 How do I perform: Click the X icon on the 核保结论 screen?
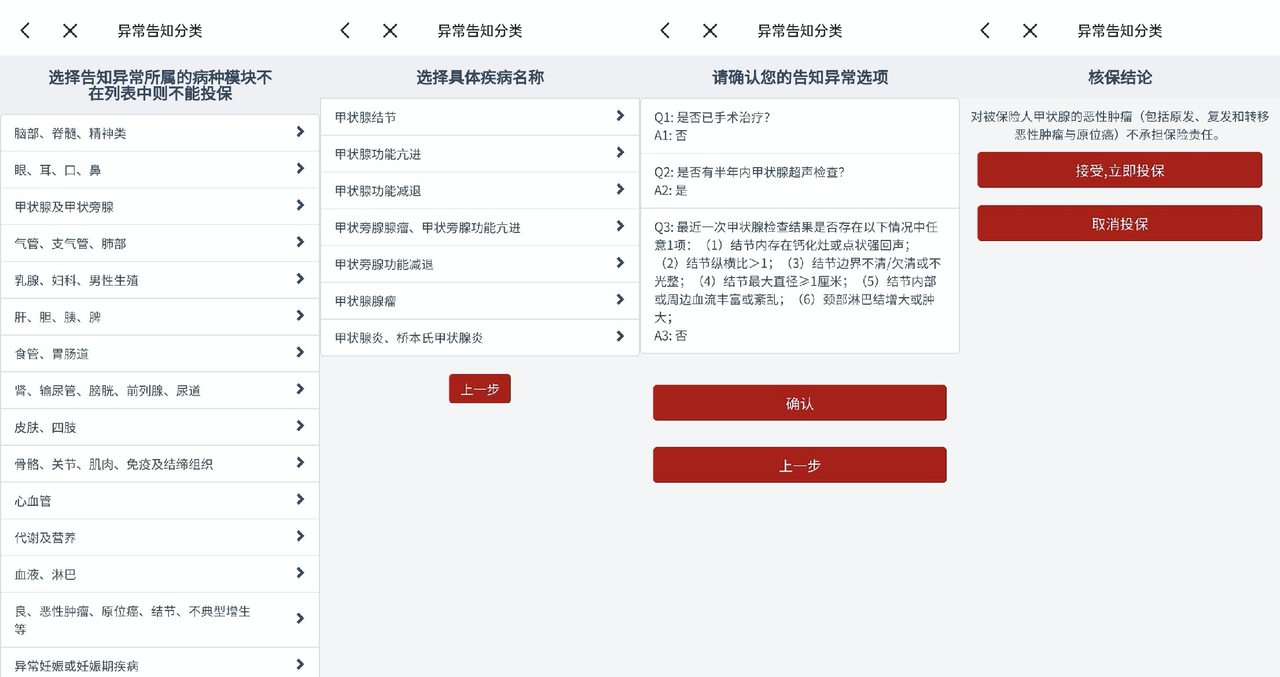pyautogui.click(x=1030, y=31)
